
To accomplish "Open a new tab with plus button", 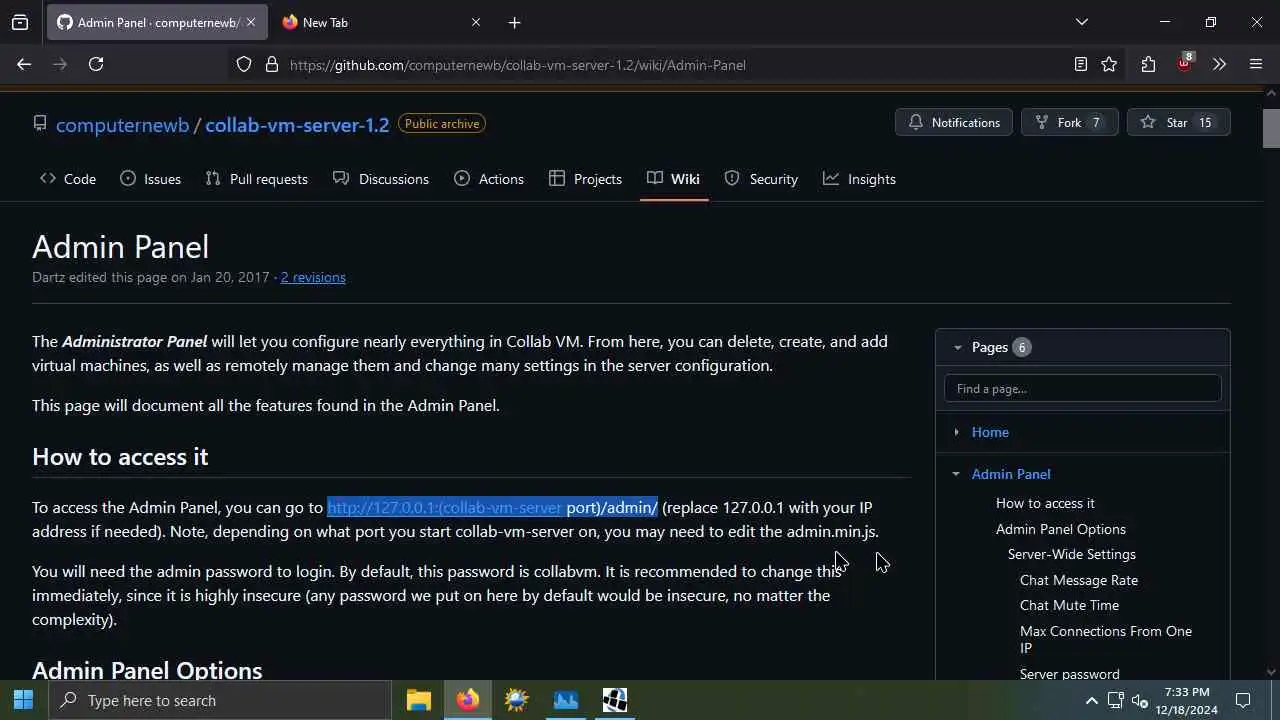I will 514,22.
